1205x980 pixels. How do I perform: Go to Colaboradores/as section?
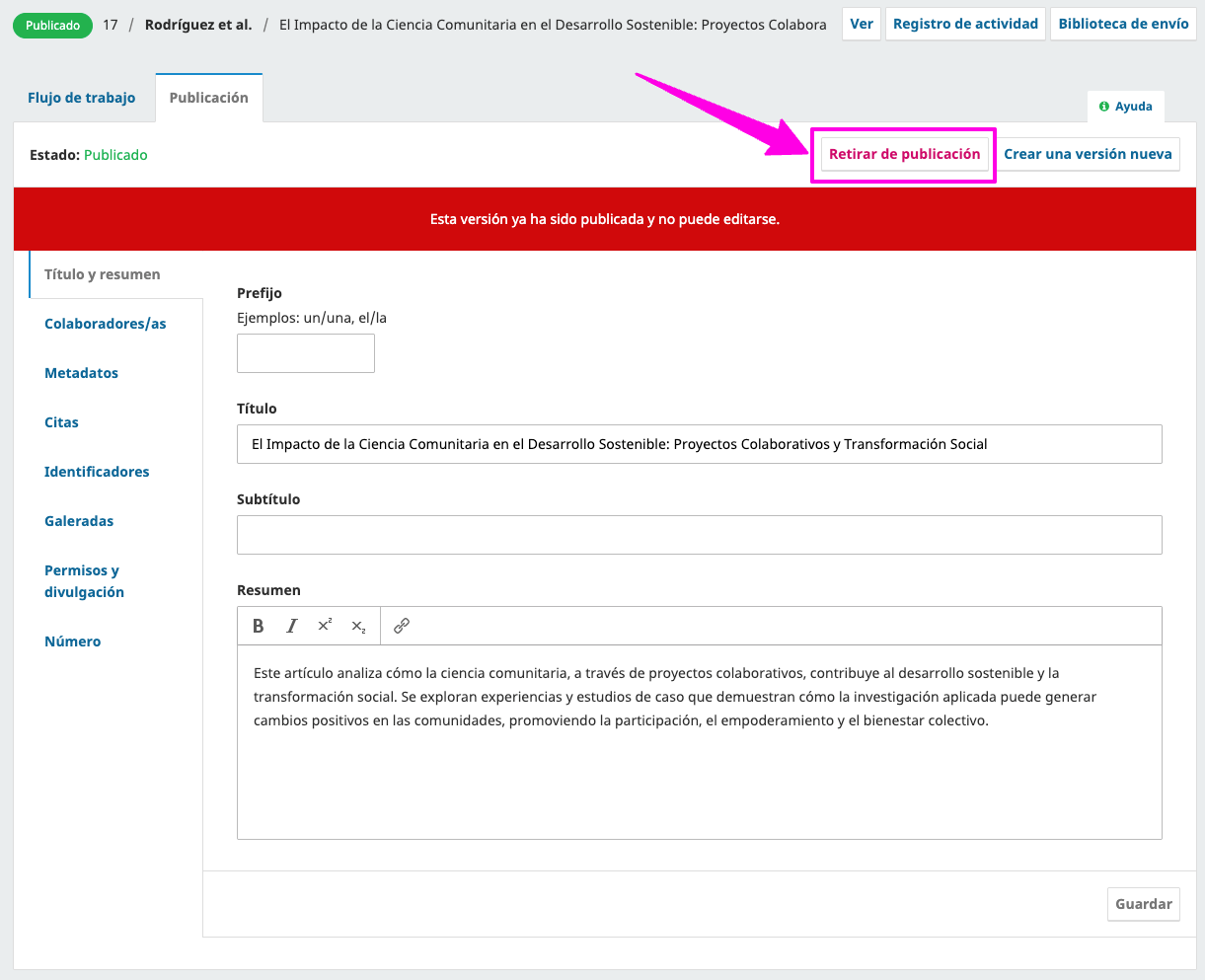106,324
